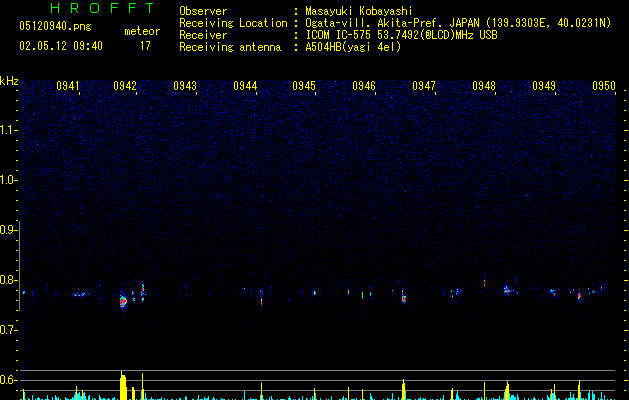Click the Receiving Location label
Screen dimensions: 629x400
click(x=233, y=23)
